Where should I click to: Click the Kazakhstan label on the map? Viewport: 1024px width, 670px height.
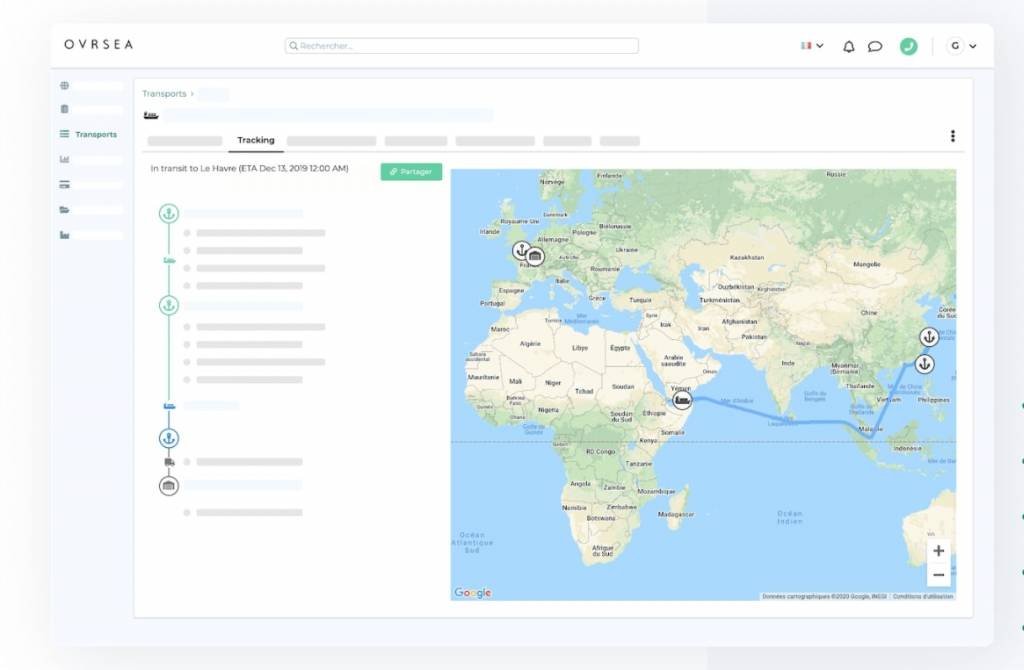[x=746, y=257]
